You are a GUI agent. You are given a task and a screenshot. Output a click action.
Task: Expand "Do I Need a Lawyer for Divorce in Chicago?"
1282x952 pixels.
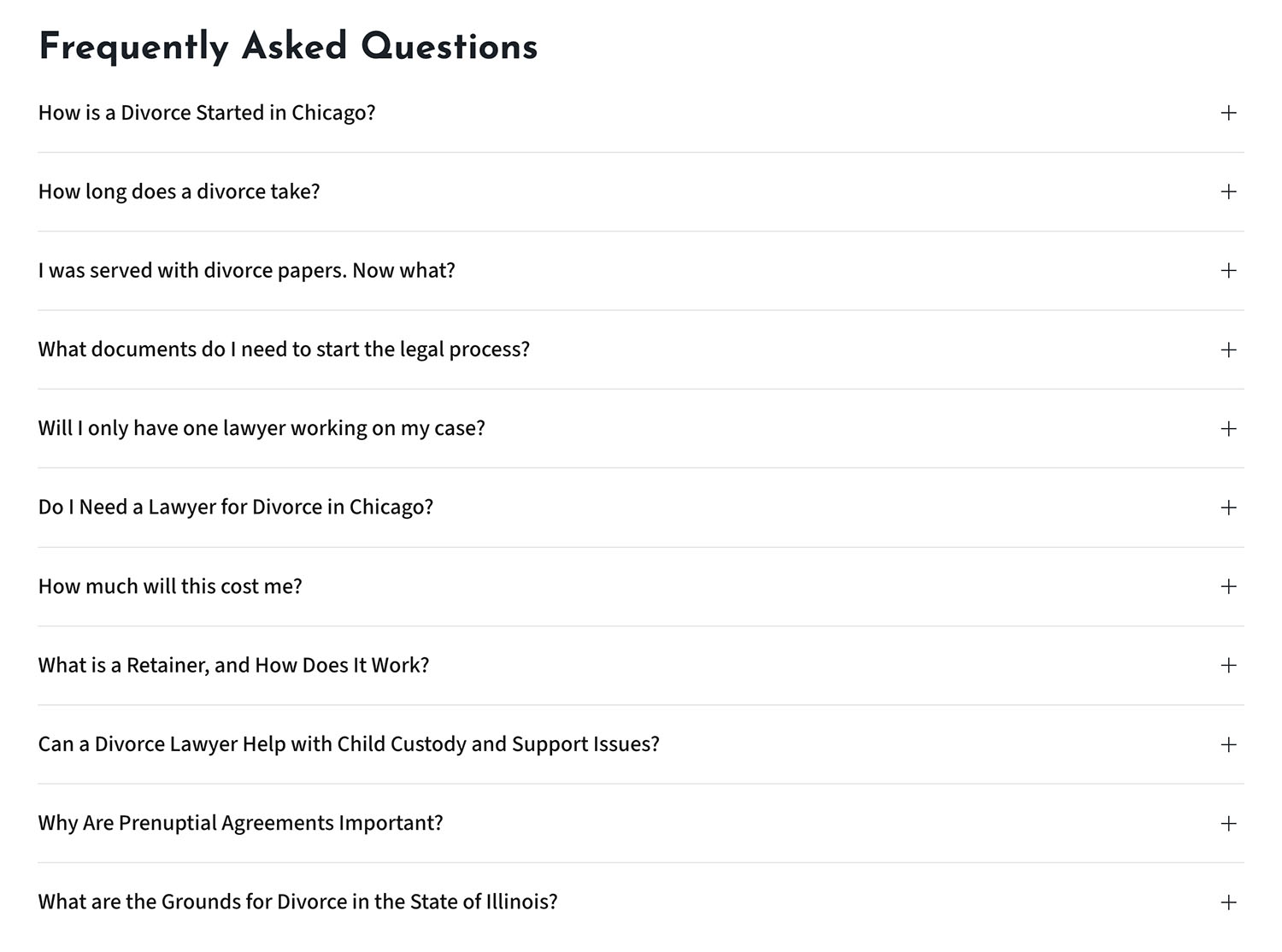(x=236, y=508)
